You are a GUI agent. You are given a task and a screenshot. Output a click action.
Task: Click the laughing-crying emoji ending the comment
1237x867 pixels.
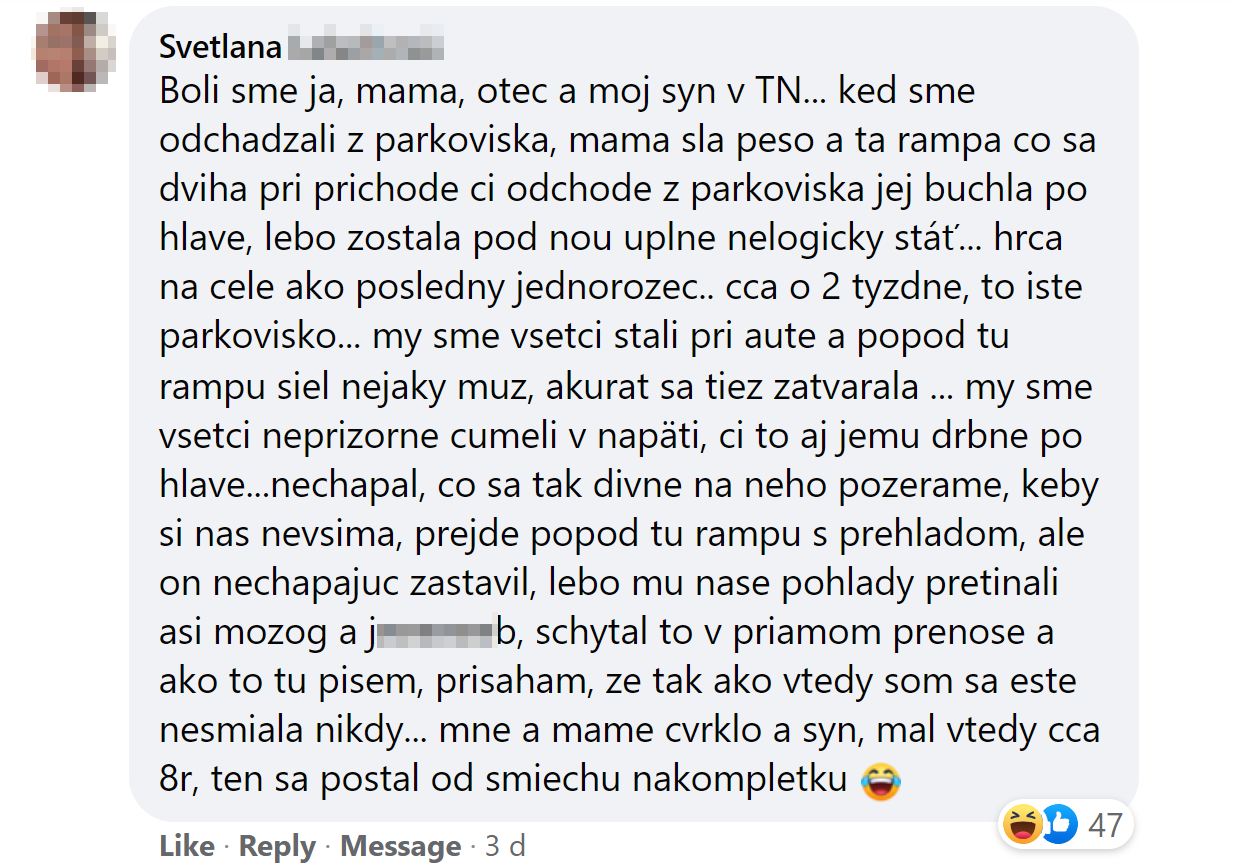(881, 781)
